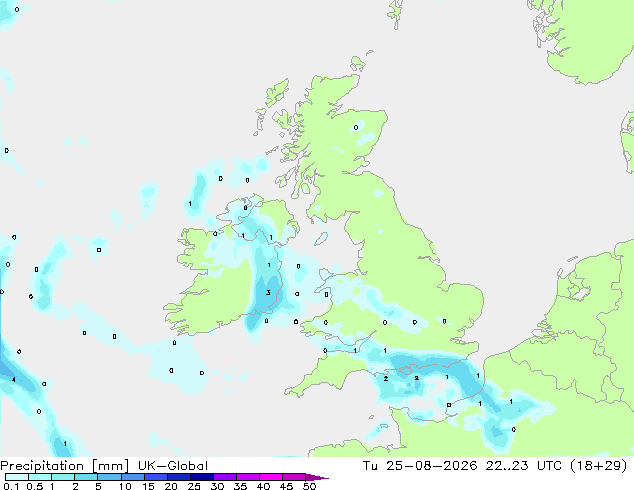Click the 10–15 mm blue legend swatch
Viewport: 634px width, 490px height.
[133, 477]
